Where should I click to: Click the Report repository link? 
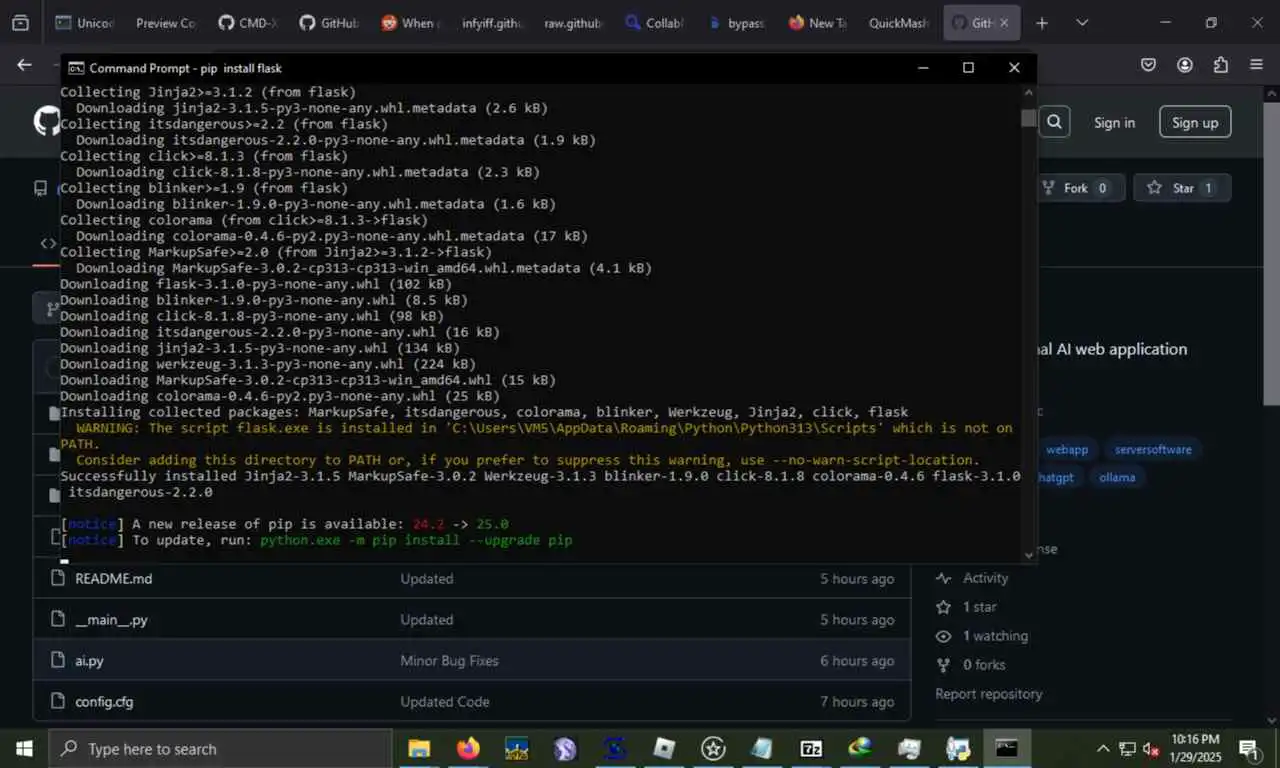tap(989, 694)
